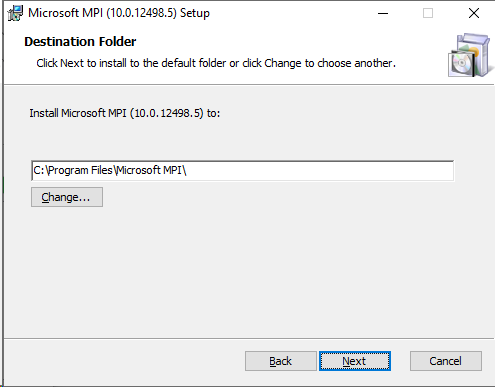Click the CD software box graphic
Screen dimensions: 495x387
coord(470,55)
